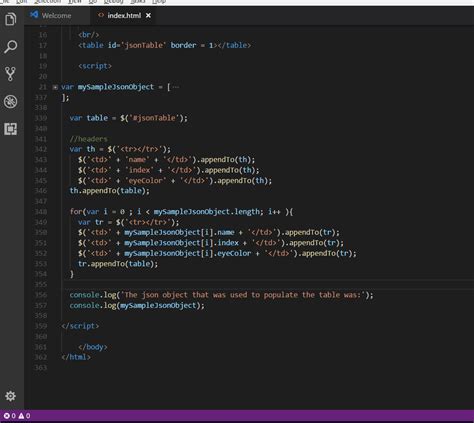
Task: Click the closing </script> tag
Action: tap(80, 326)
